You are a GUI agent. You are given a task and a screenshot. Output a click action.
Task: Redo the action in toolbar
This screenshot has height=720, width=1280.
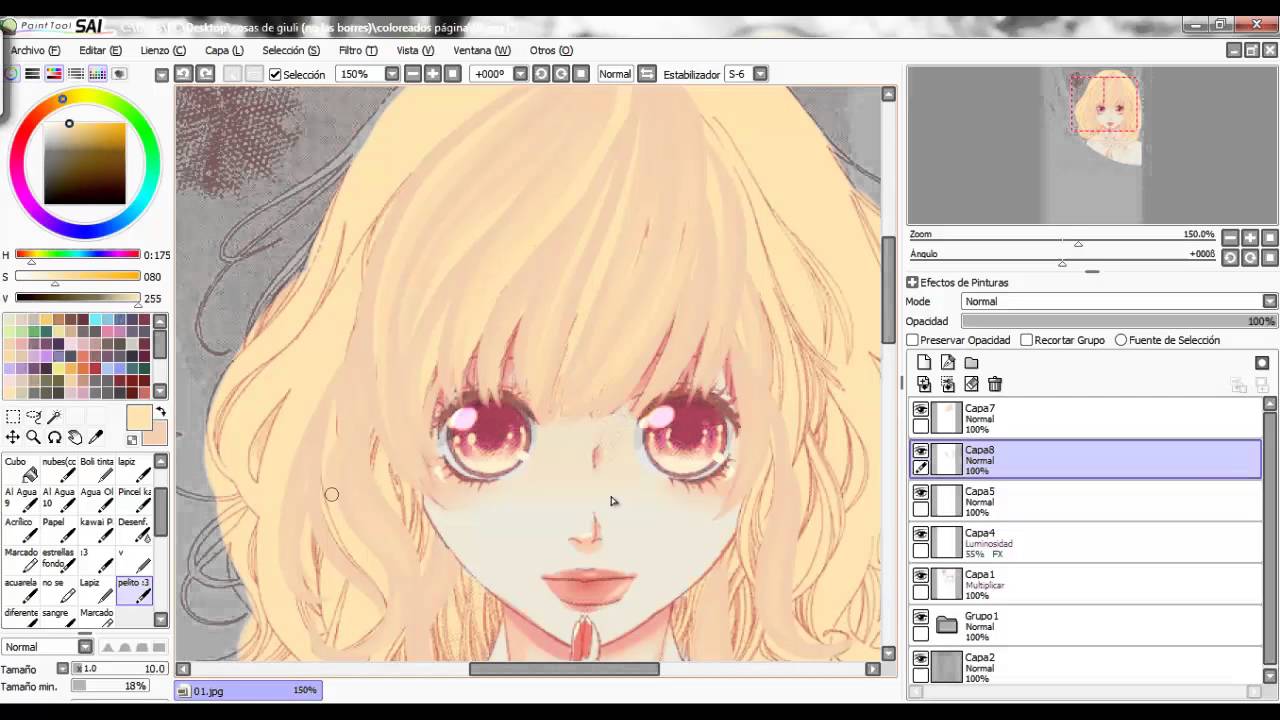[205, 73]
